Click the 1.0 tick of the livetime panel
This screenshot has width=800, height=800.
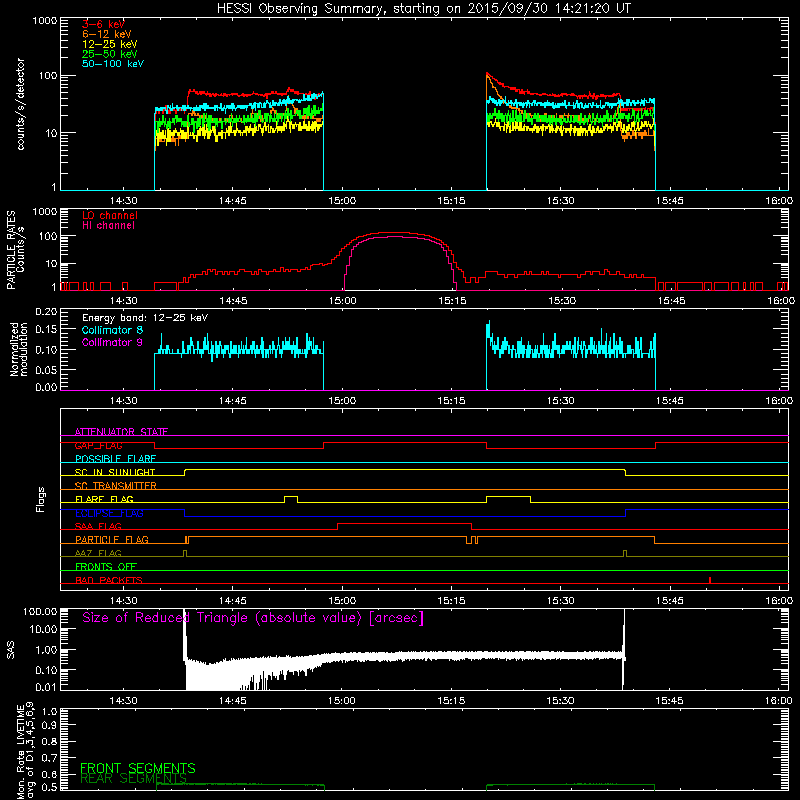tap(49, 711)
